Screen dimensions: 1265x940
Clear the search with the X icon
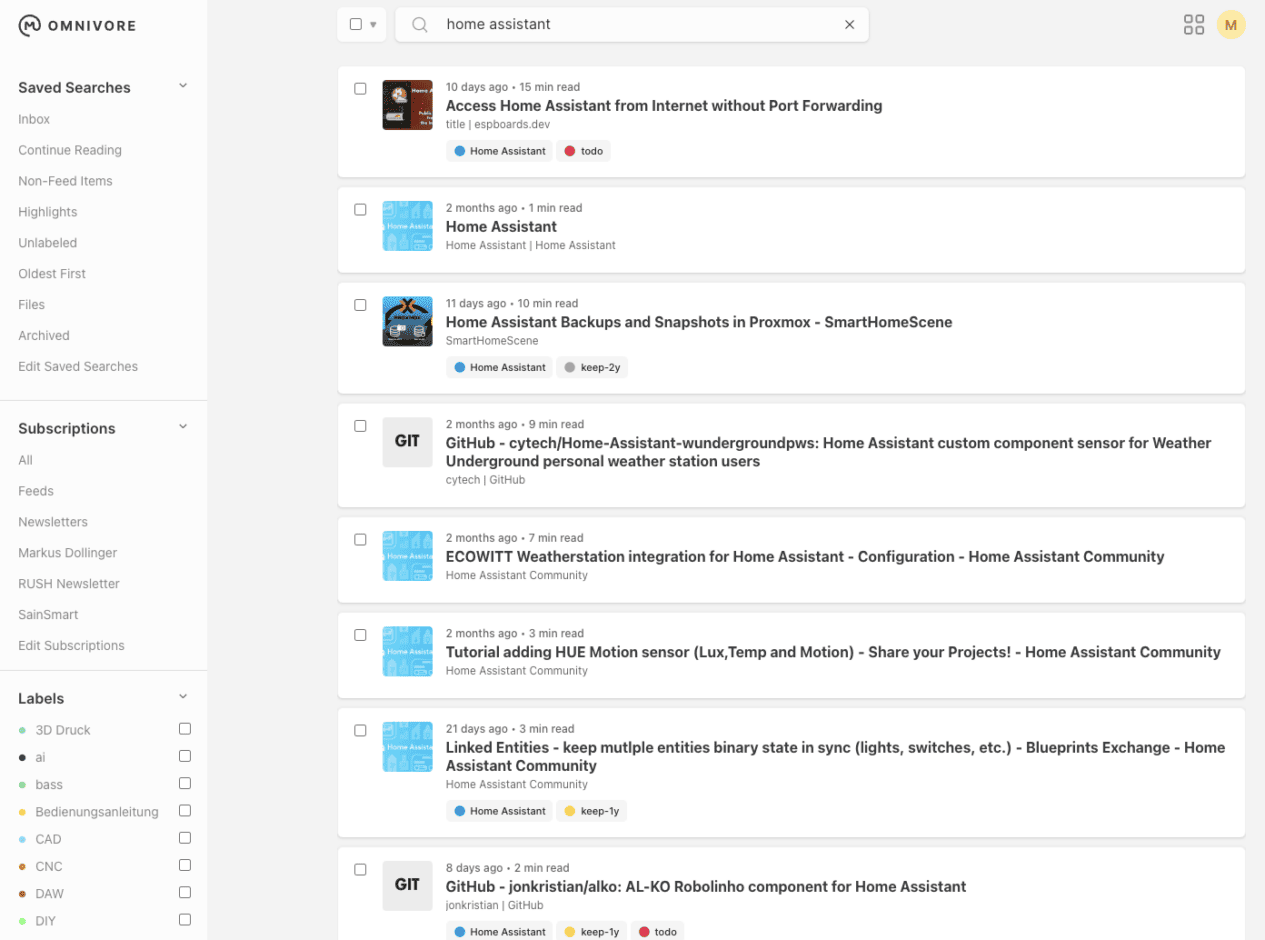click(849, 25)
